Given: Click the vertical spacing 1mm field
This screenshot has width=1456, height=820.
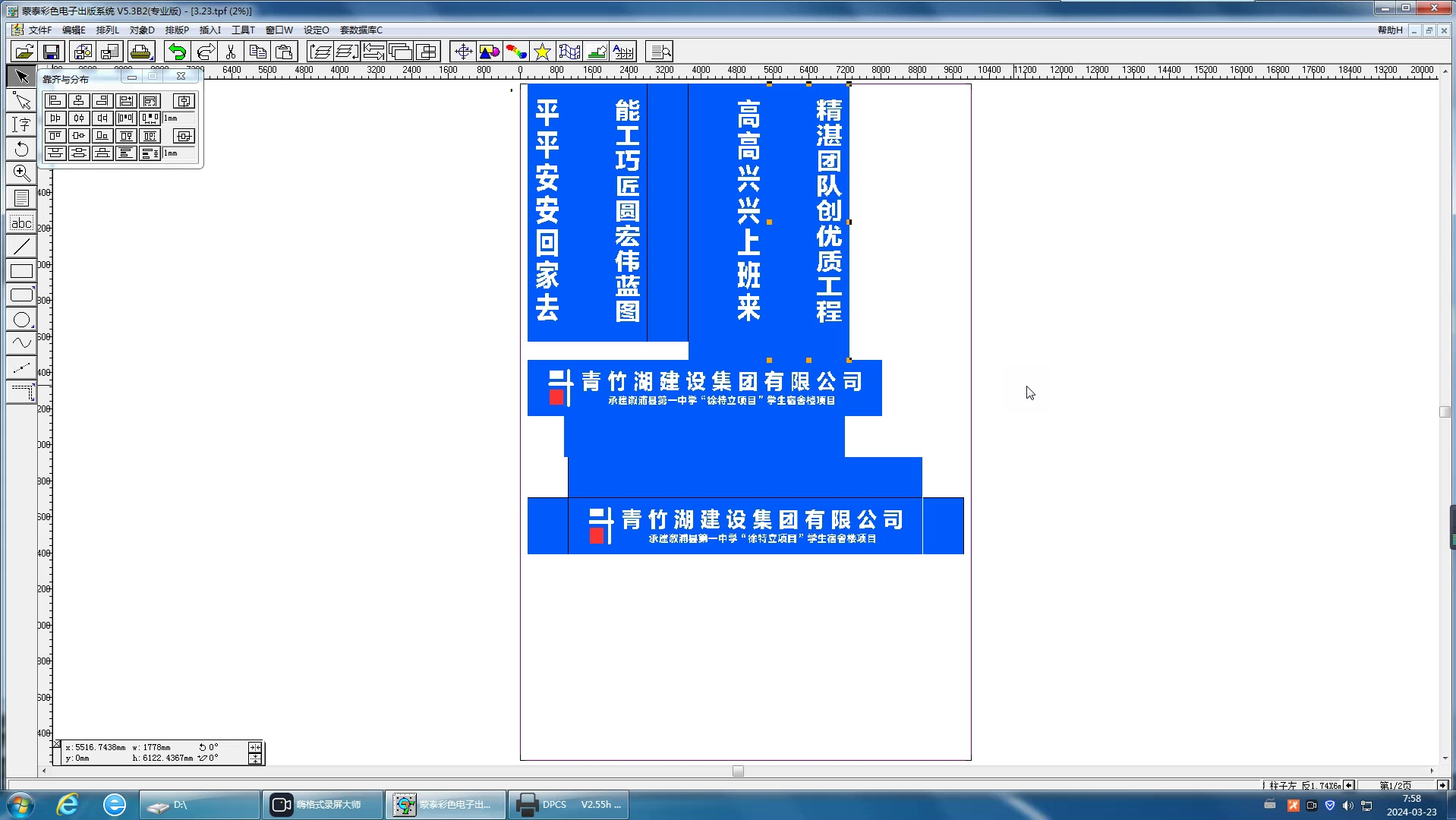Looking at the screenshot, I should click(178, 153).
